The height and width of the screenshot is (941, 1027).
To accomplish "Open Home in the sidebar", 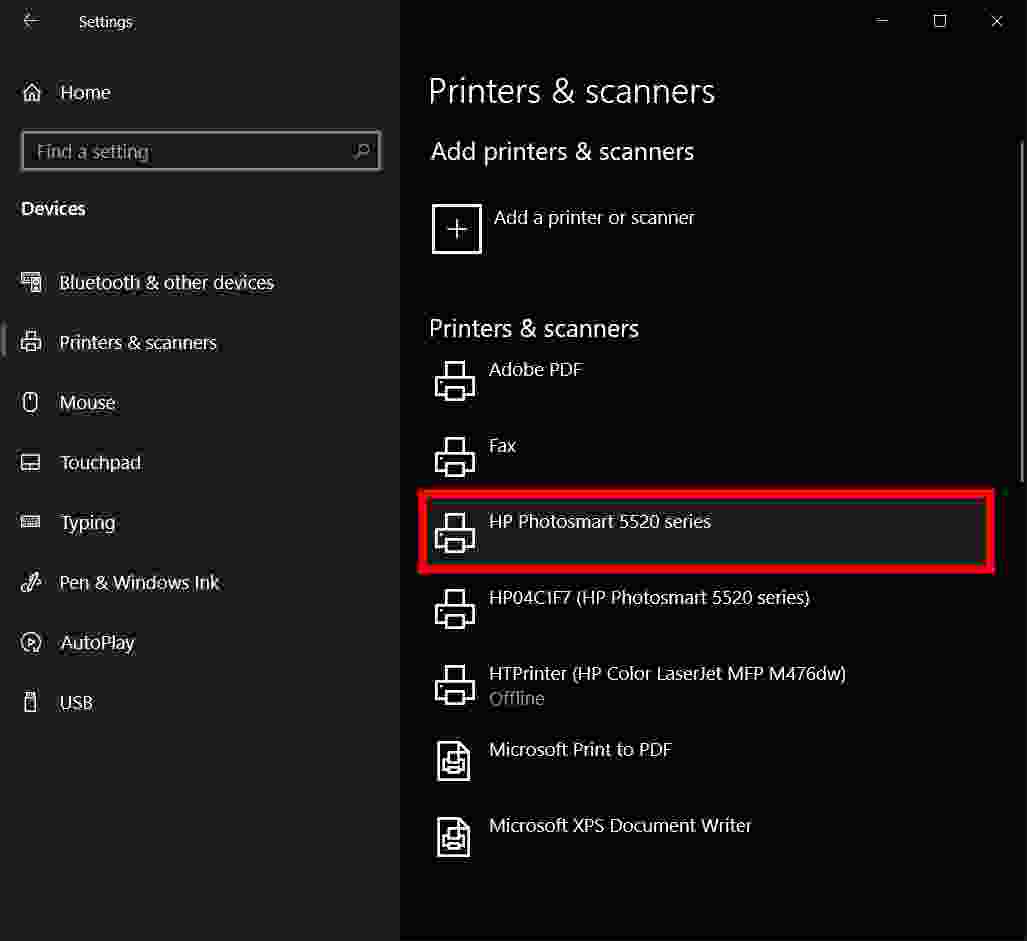I will pyautogui.click(x=85, y=92).
